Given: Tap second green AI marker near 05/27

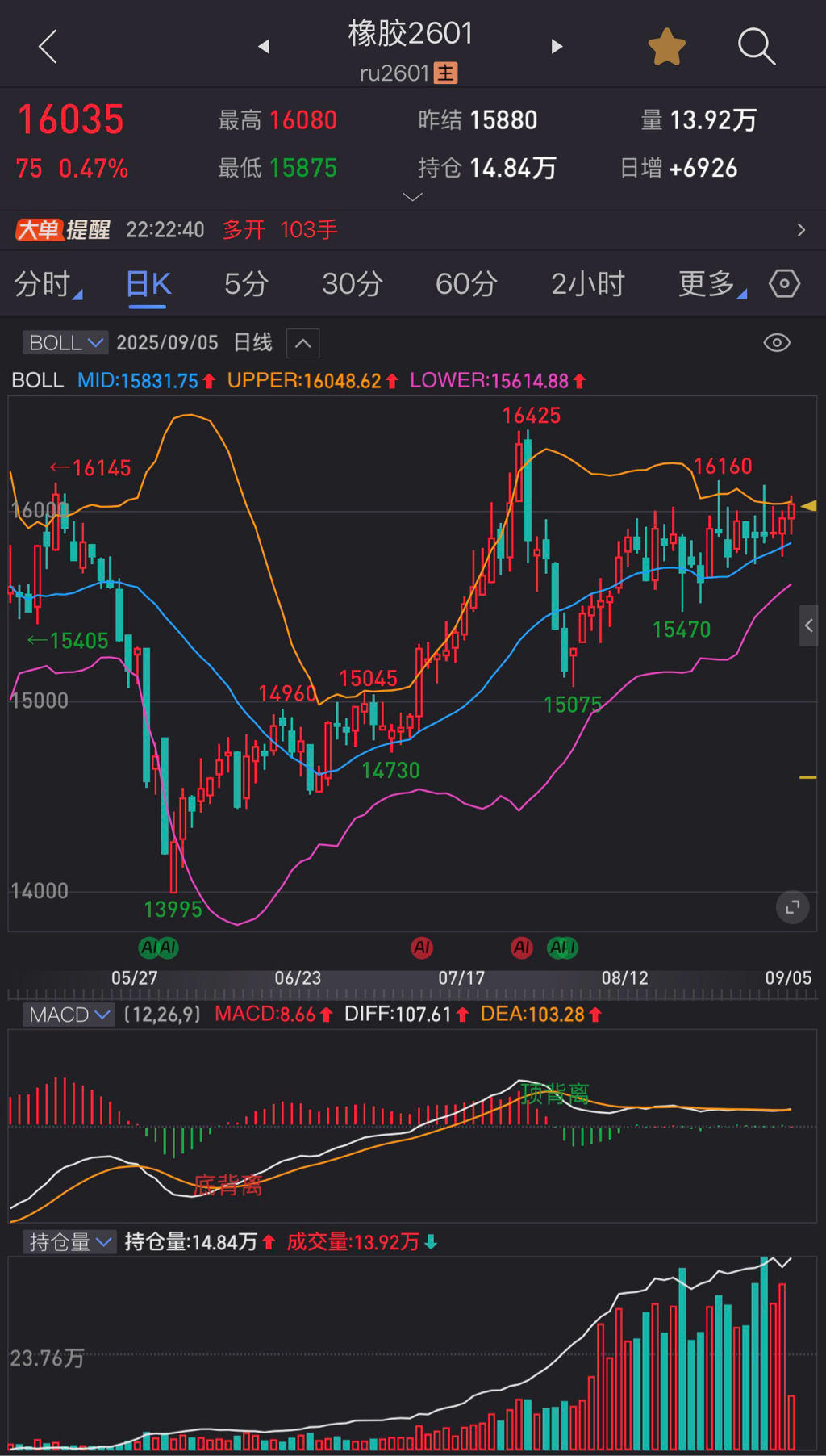Looking at the screenshot, I should tap(168, 948).
